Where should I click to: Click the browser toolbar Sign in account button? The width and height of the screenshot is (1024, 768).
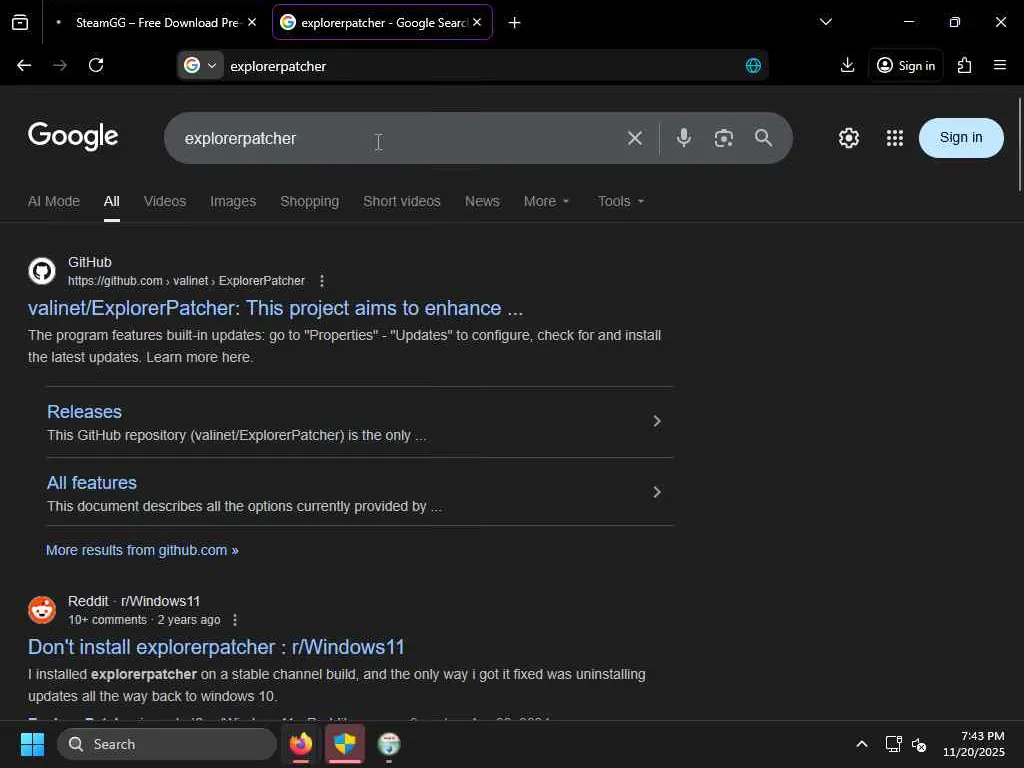[906, 65]
